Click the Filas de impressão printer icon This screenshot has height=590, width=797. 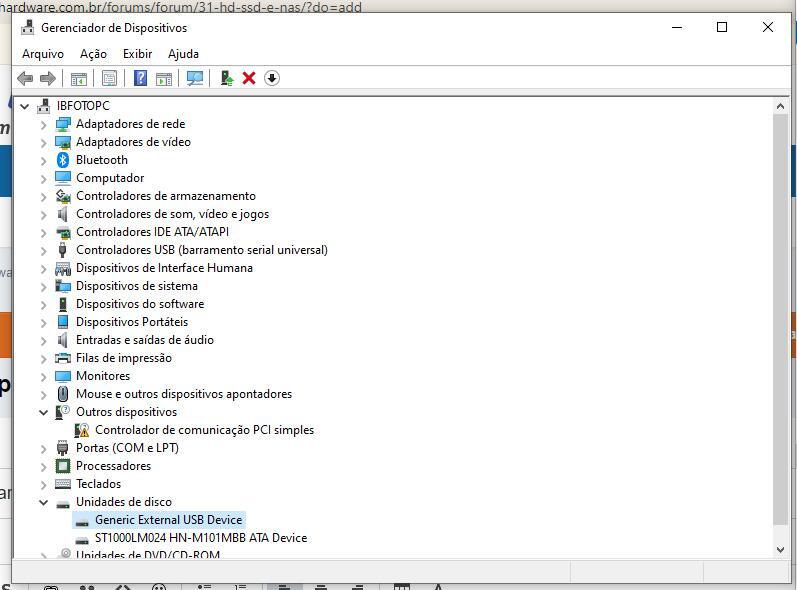63,358
